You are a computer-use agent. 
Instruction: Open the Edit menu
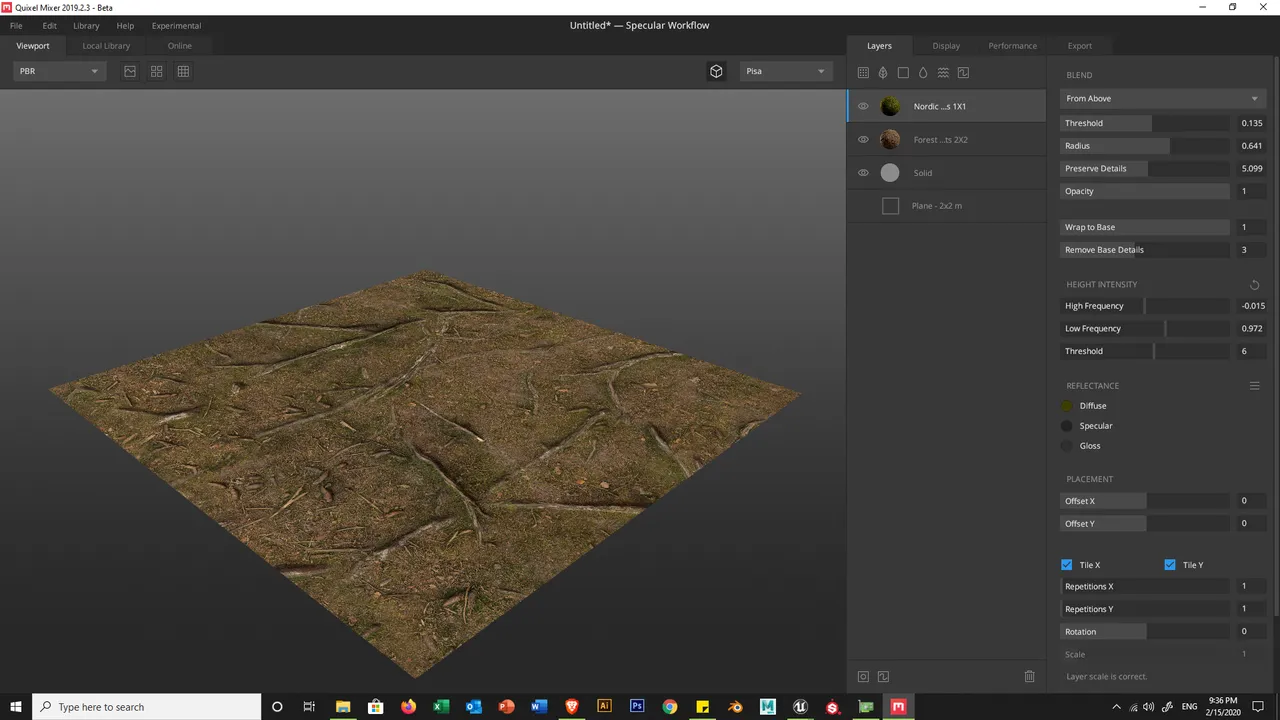[x=50, y=25]
